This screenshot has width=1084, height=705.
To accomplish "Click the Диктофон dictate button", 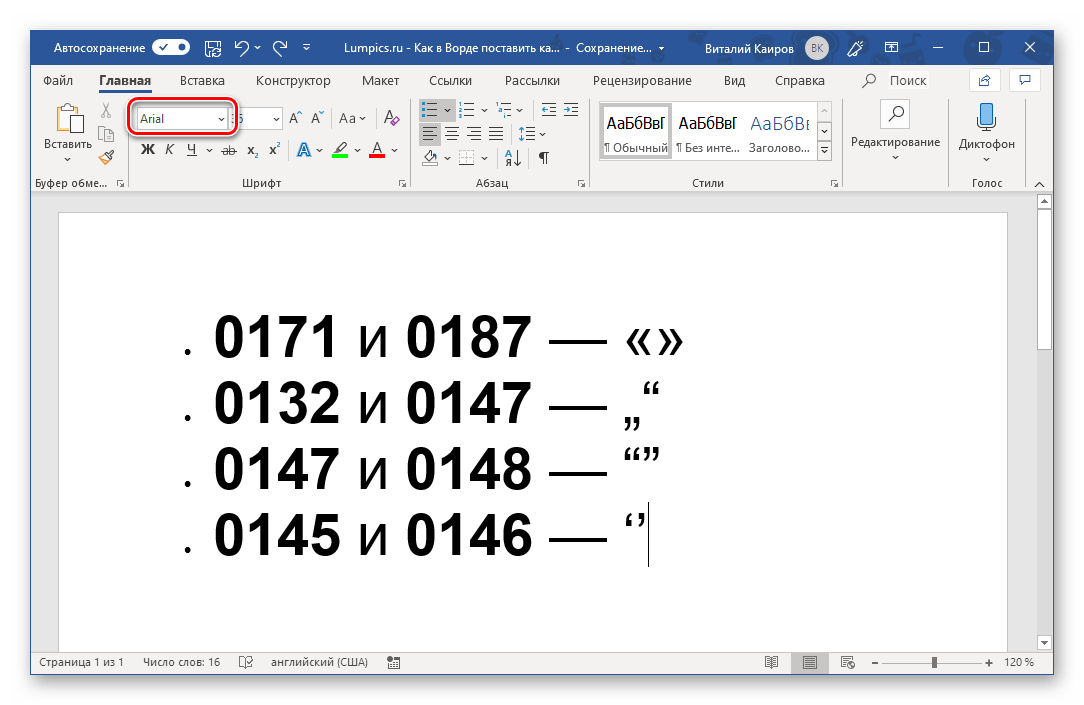I will [987, 132].
